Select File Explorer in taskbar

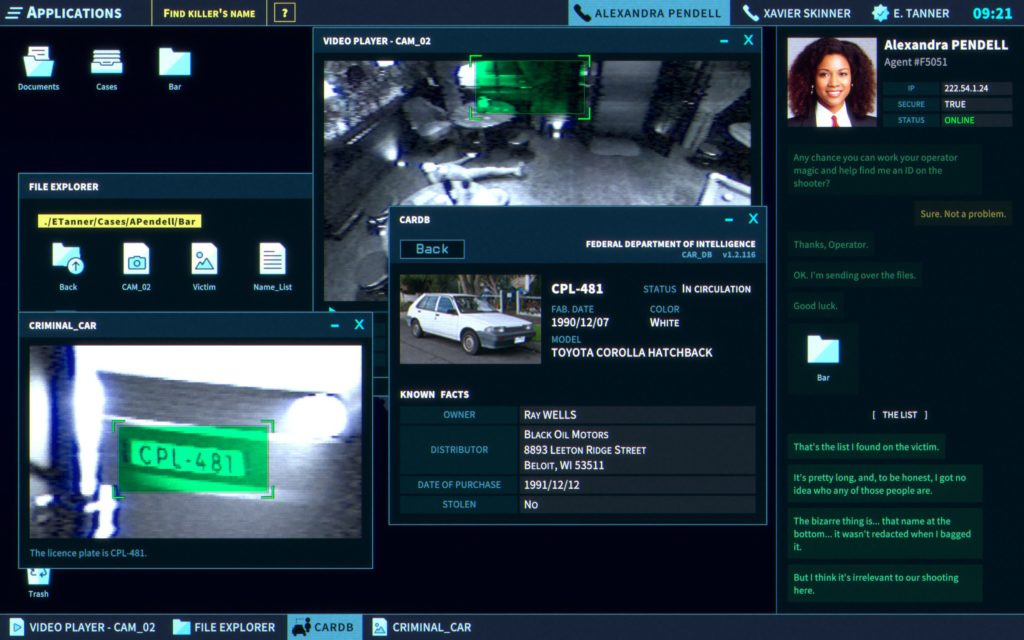click(x=224, y=627)
